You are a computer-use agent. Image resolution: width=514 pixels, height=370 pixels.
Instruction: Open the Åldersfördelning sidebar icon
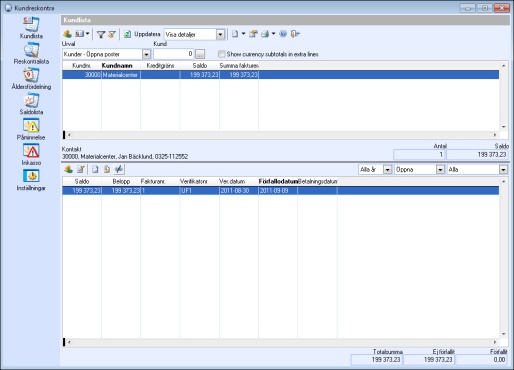(x=31, y=75)
